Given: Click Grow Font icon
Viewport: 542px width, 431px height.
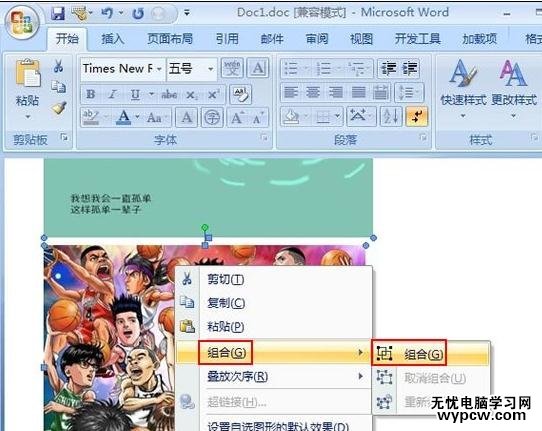Looking at the screenshot, I should click(238, 118).
